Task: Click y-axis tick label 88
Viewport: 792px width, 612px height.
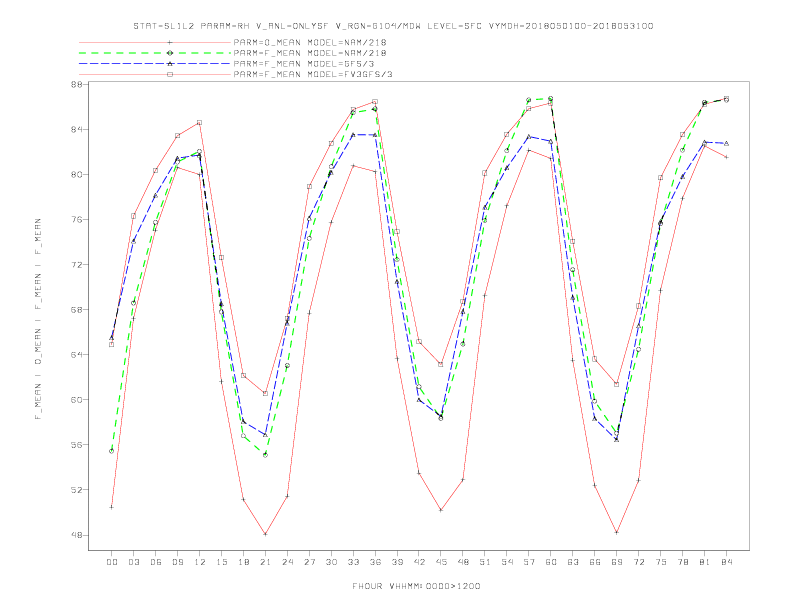Action: (x=77, y=84)
